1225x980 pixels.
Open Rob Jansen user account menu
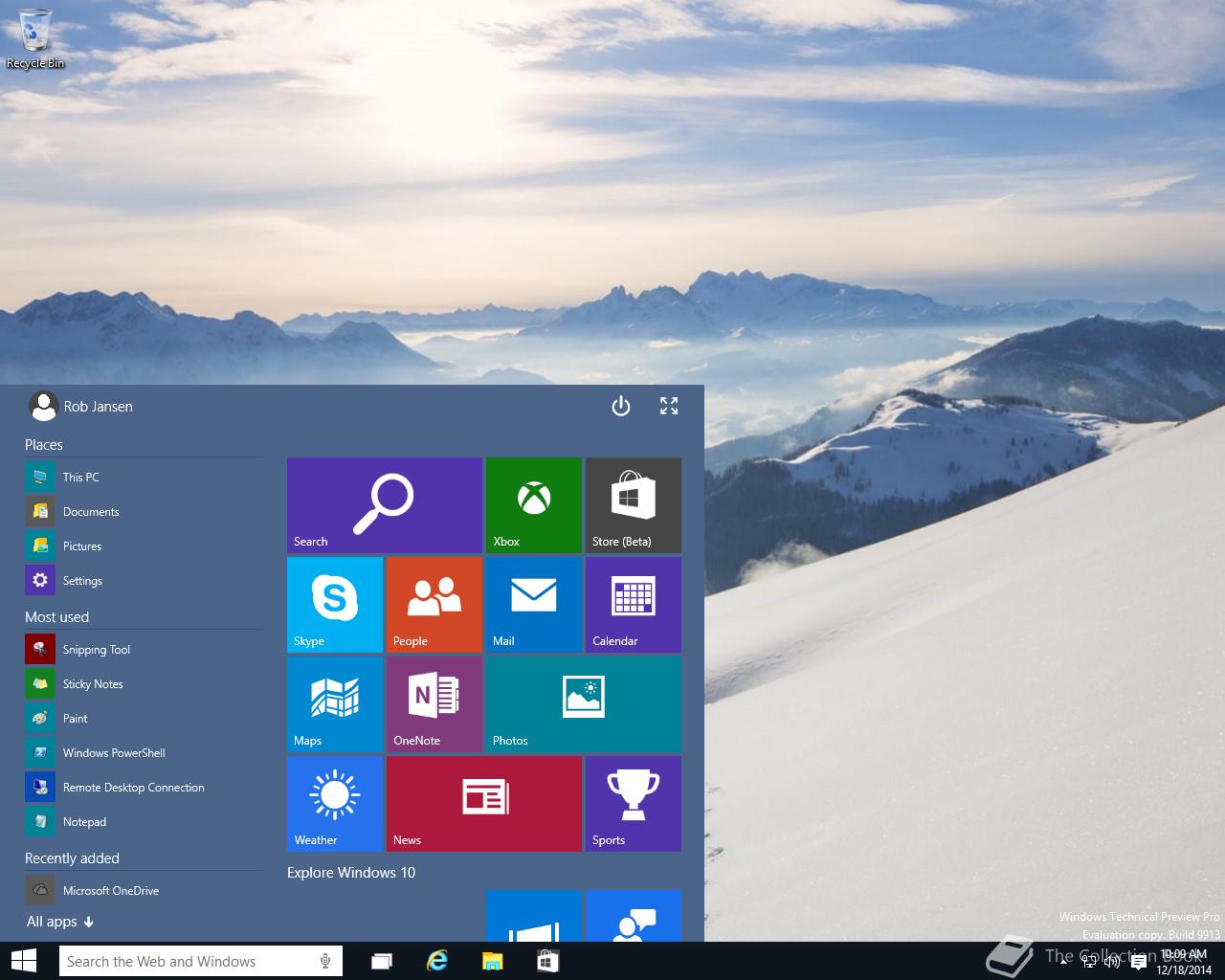click(x=80, y=406)
